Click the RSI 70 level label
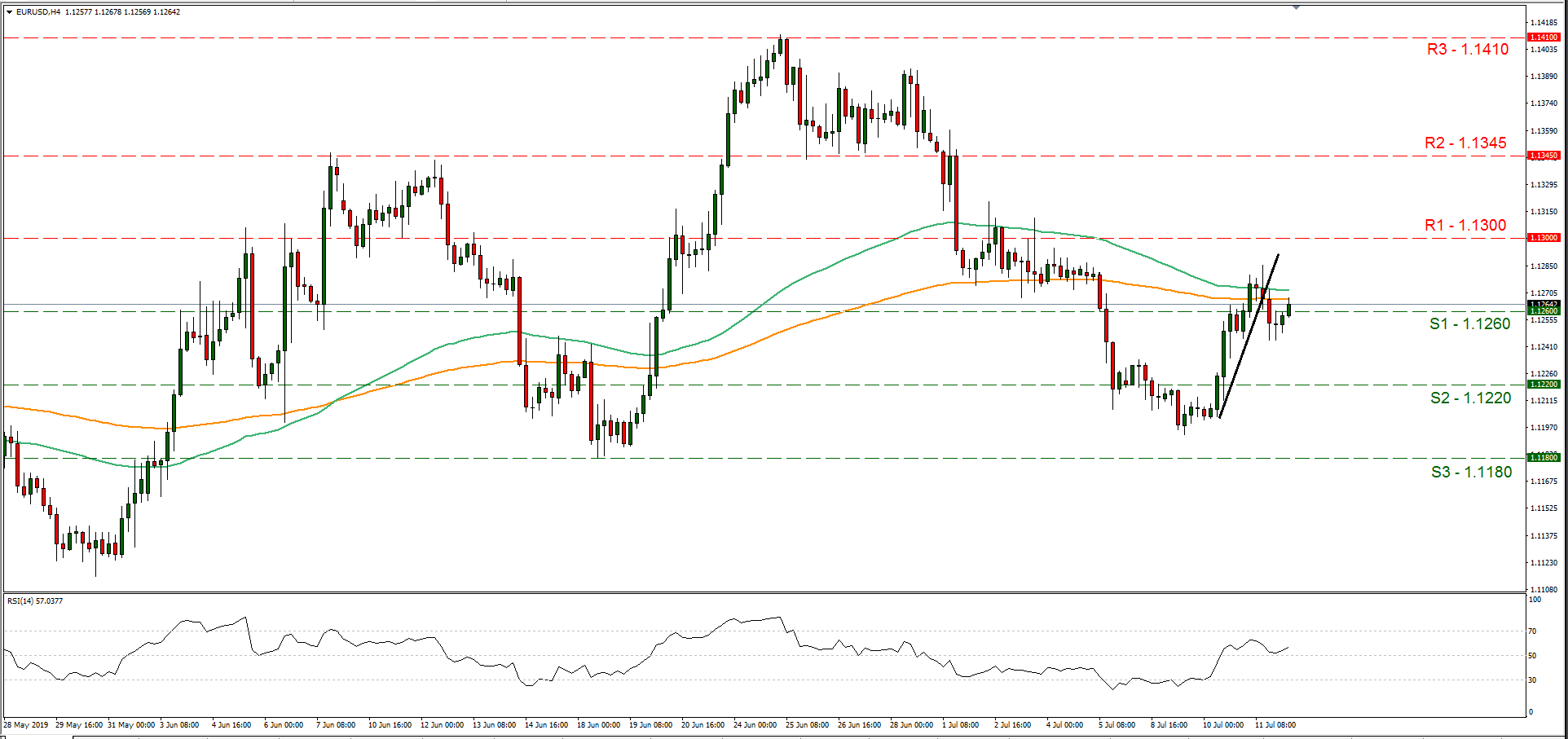1568x739 pixels. point(1532,631)
